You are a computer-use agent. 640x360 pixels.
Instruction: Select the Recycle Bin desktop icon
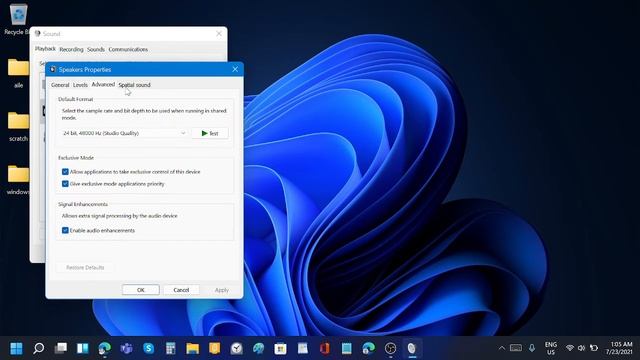pos(18,19)
